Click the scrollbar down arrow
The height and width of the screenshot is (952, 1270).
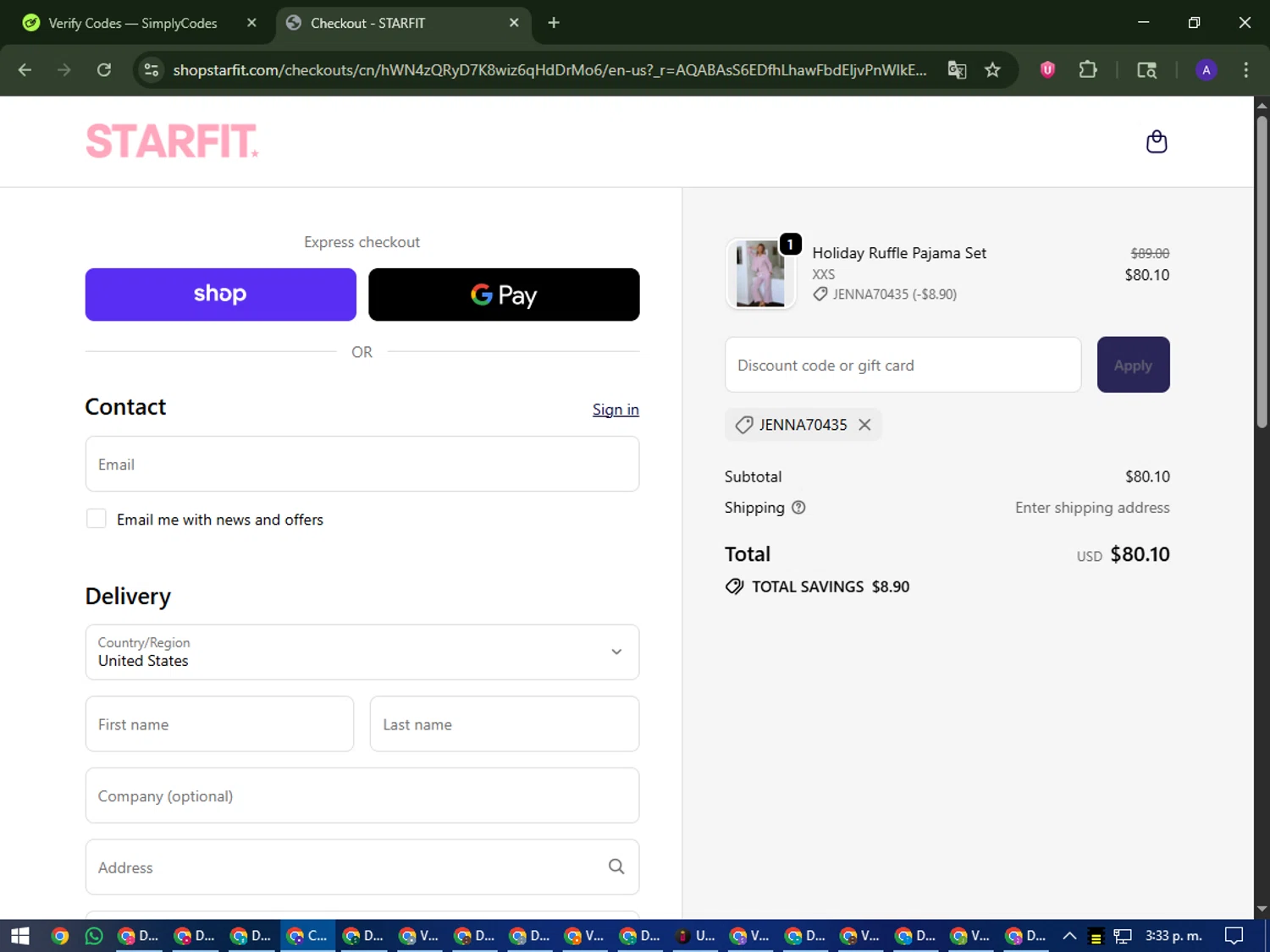point(1262,910)
